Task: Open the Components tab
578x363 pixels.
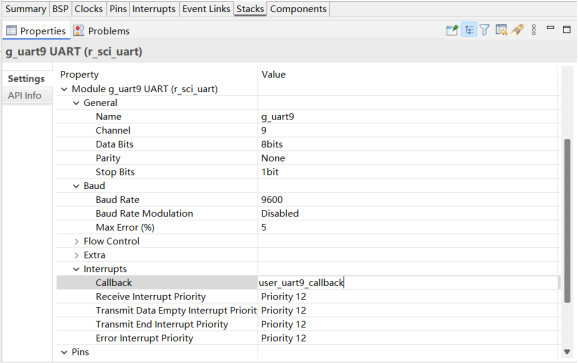Action: [298, 9]
